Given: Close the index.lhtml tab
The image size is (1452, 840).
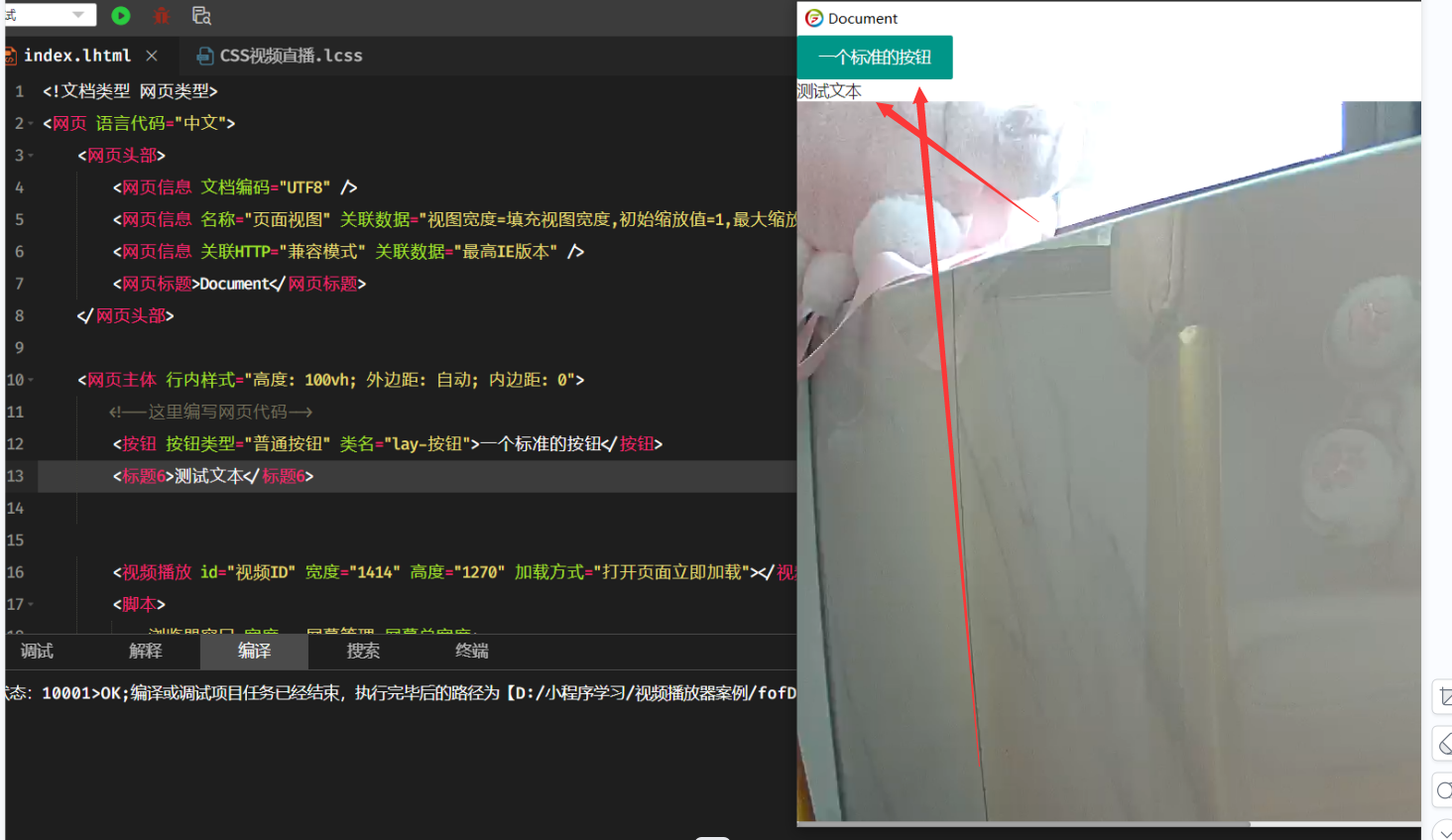Looking at the screenshot, I should 152,56.
